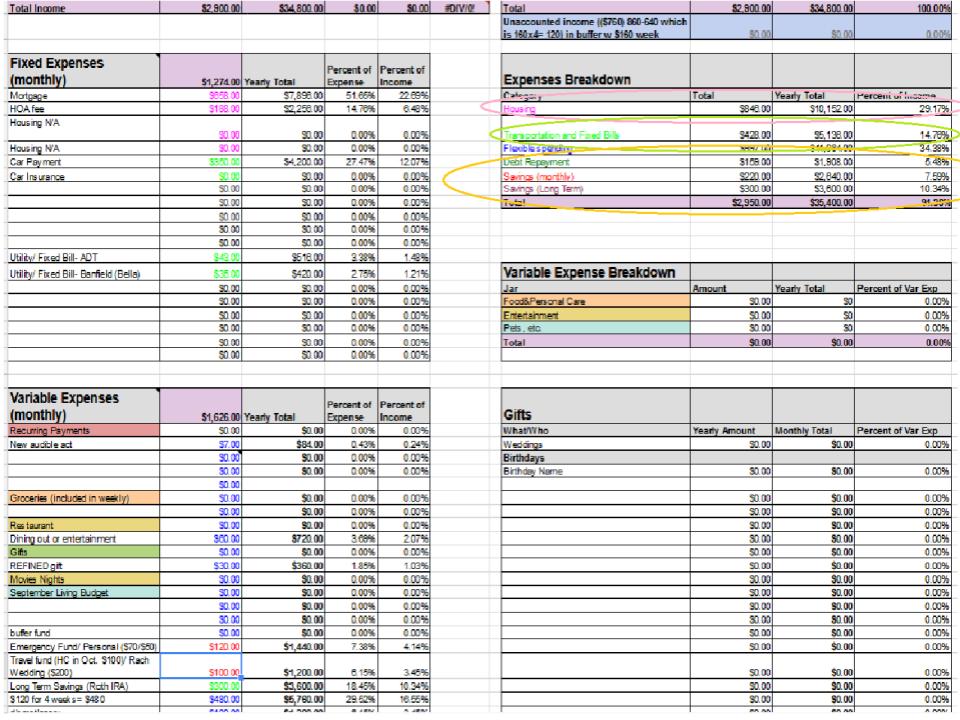Click the Savings (Long Term) category cell
The width and height of the screenshot is (960, 720).
595,189
